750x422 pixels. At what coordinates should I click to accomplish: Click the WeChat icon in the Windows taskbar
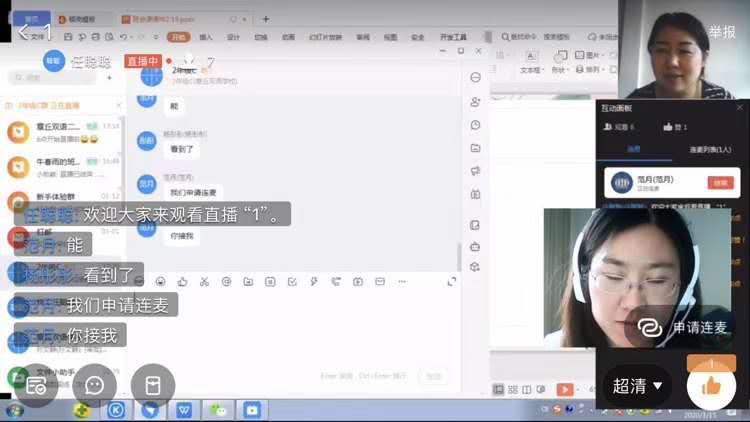[218, 410]
